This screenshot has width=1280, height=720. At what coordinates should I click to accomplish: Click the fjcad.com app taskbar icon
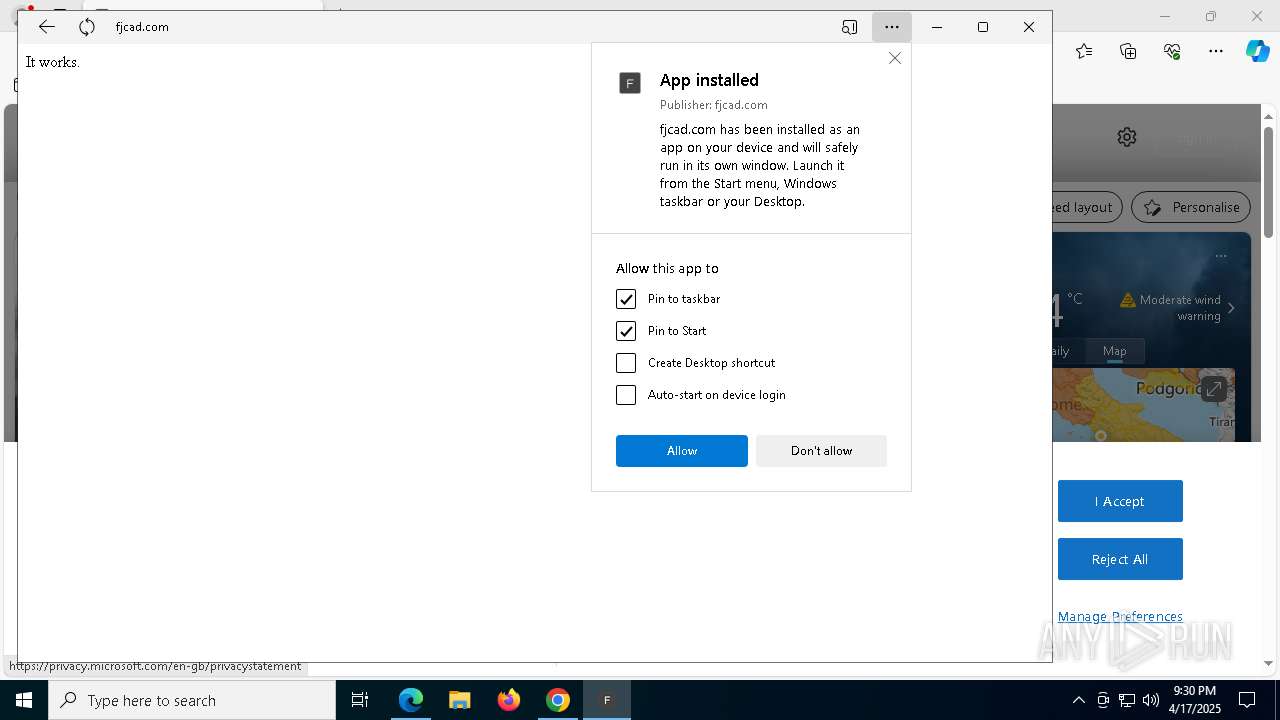[x=606, y=700]
